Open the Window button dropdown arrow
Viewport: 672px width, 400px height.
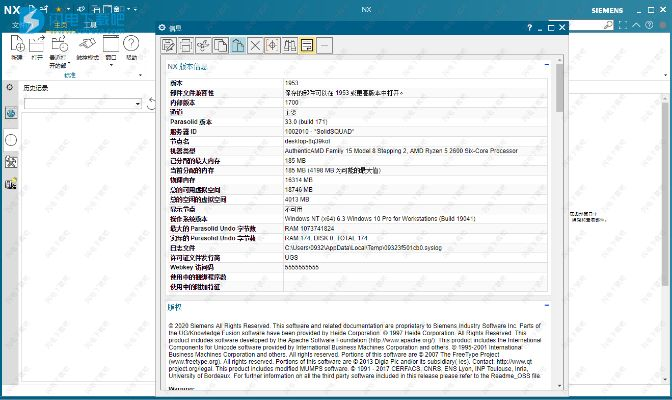[111, 65]
